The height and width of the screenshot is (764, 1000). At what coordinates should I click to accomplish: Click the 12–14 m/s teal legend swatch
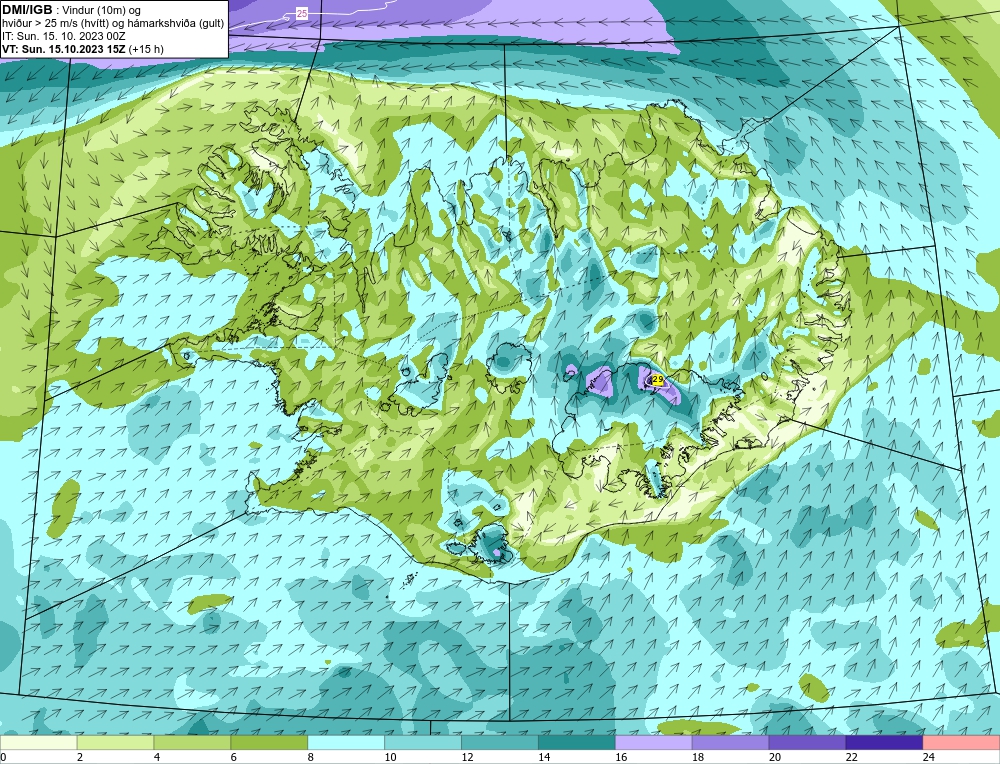[499, 743]
